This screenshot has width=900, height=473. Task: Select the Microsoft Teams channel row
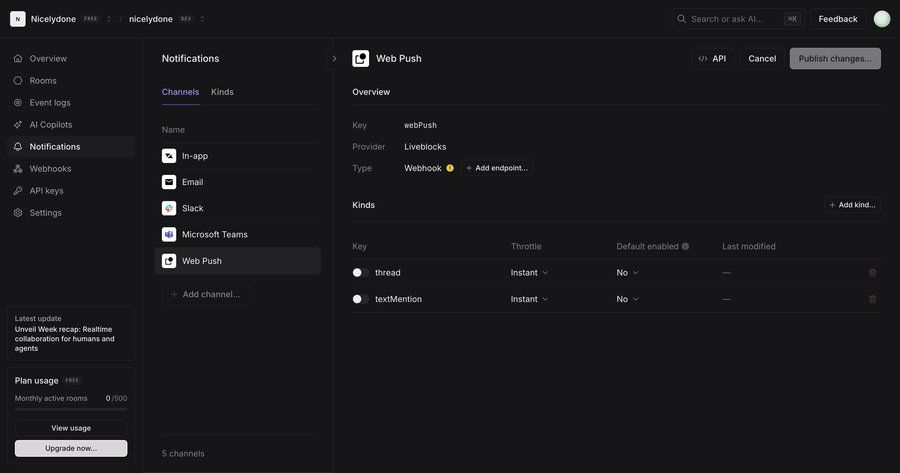click(238, 234)
